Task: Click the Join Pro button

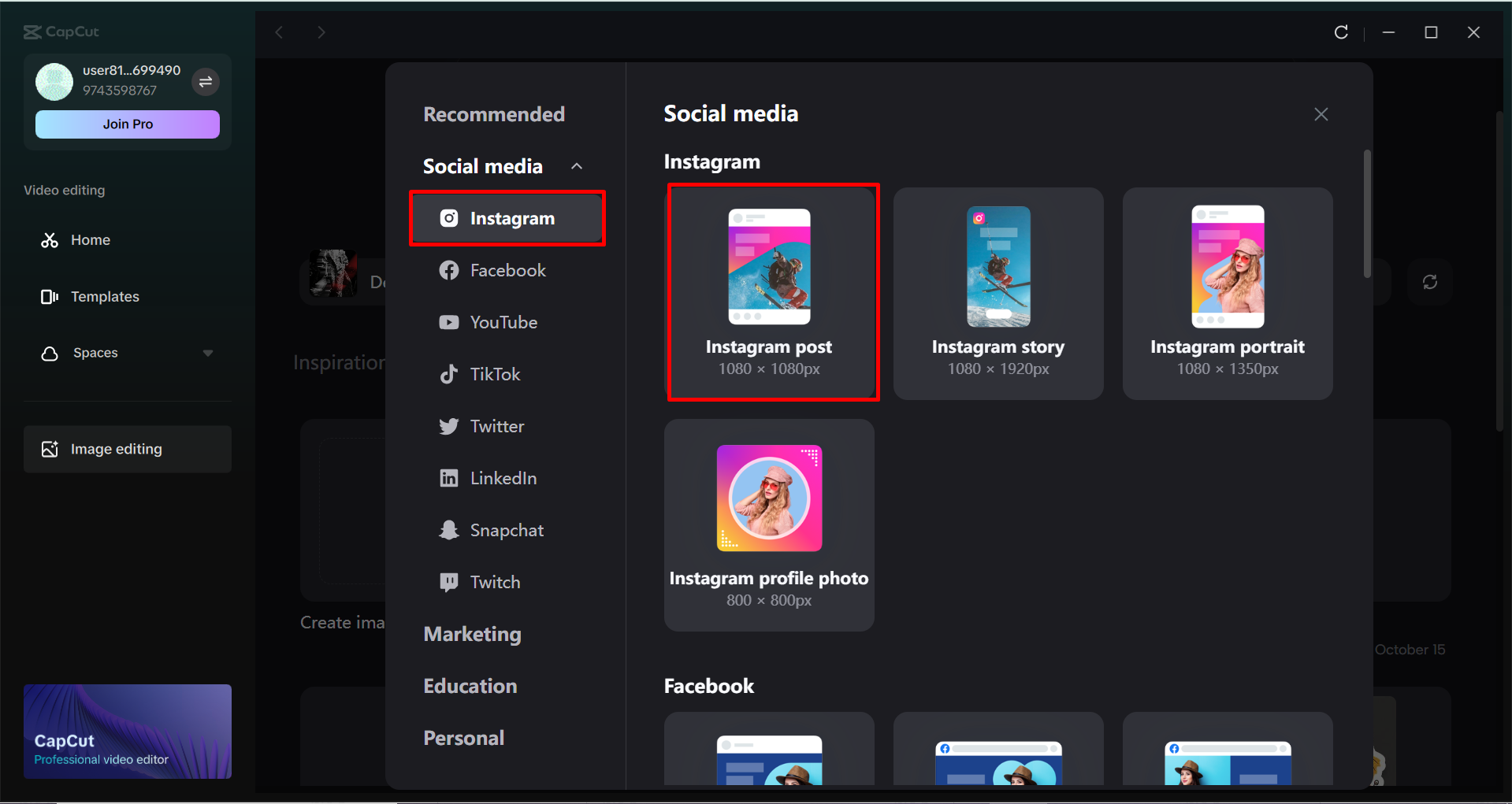Action: coord(127,124)
